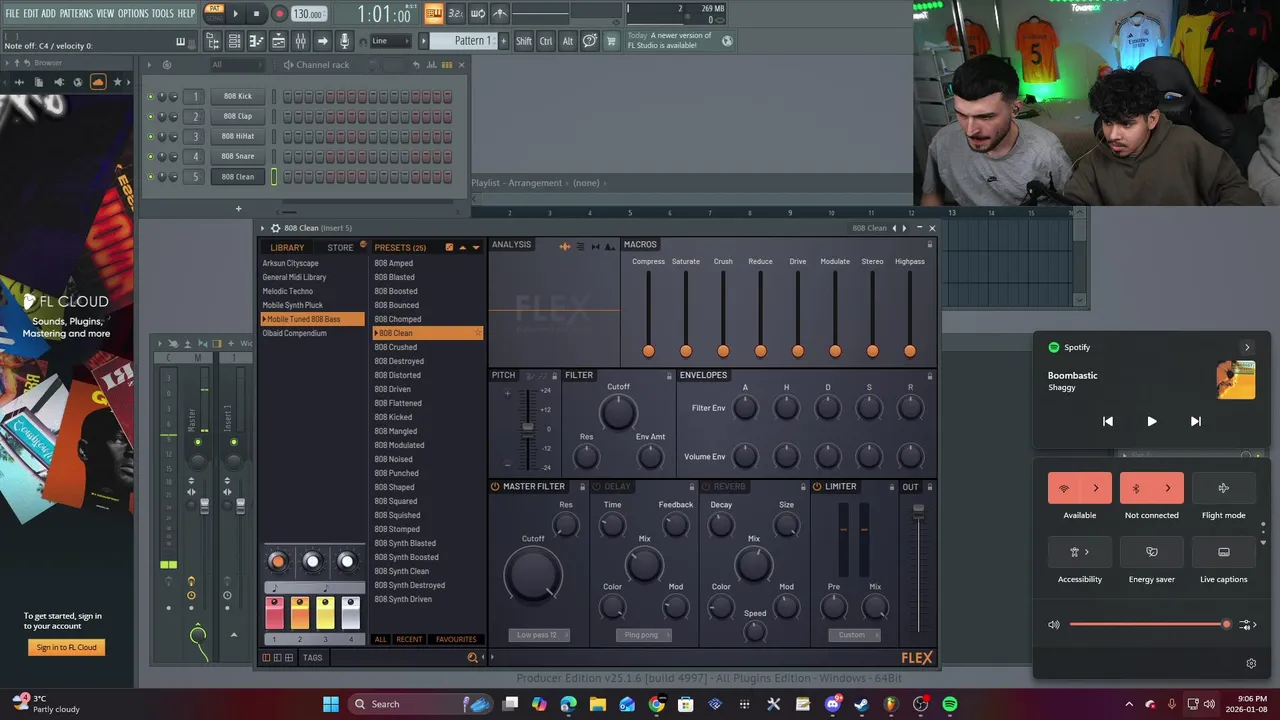
Task: Click the Compress macro slider handle
Action: 648,351
